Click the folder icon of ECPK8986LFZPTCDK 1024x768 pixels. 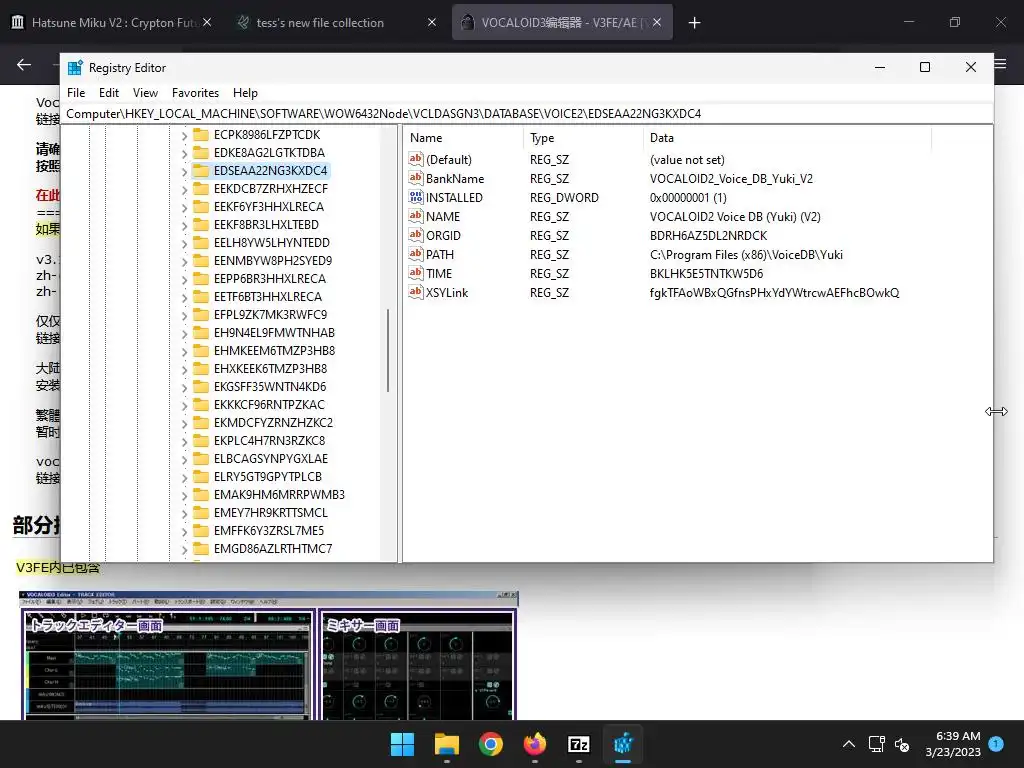[x=201, y=135]
